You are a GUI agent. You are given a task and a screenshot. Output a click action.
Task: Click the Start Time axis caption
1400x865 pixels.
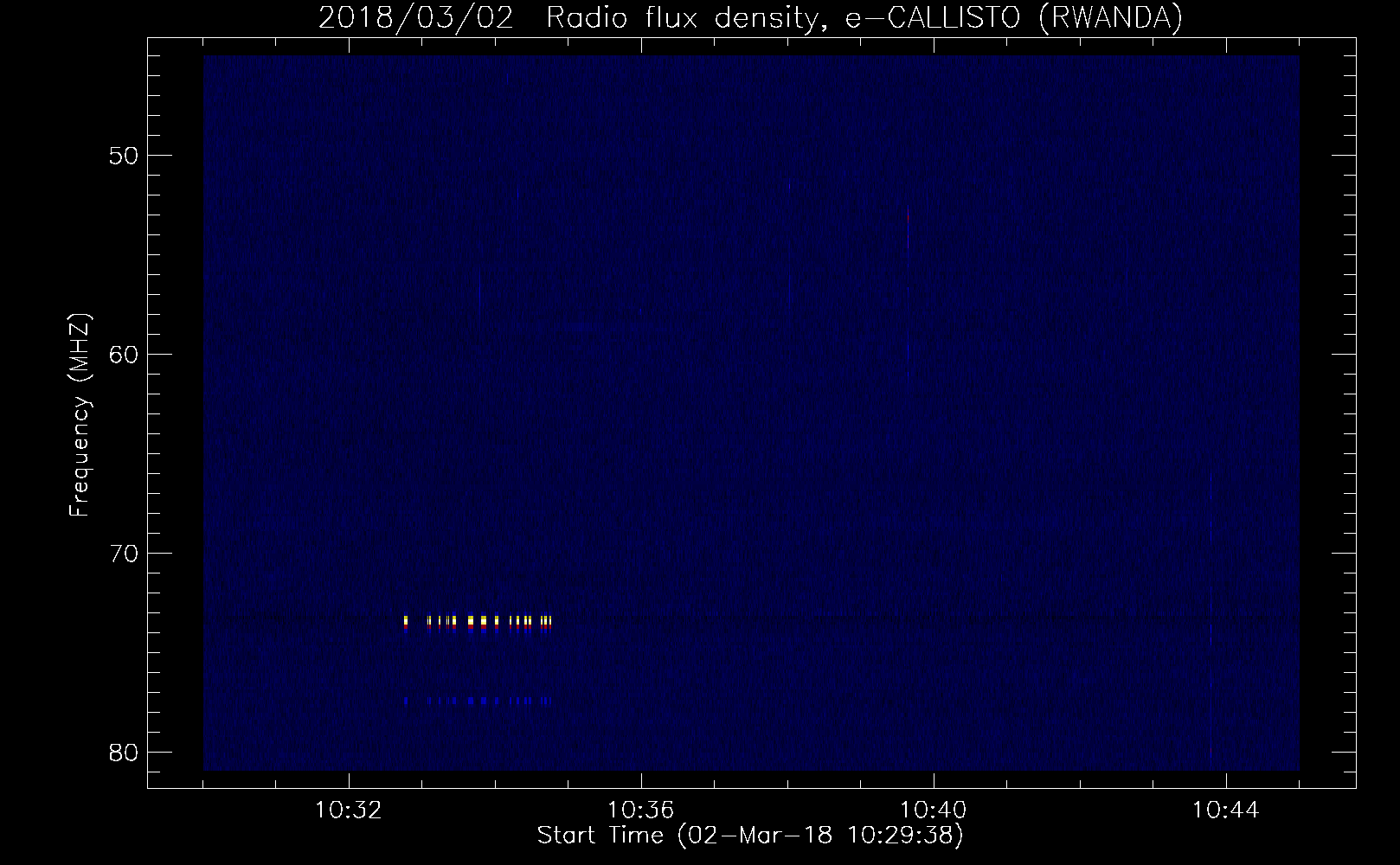750,836
